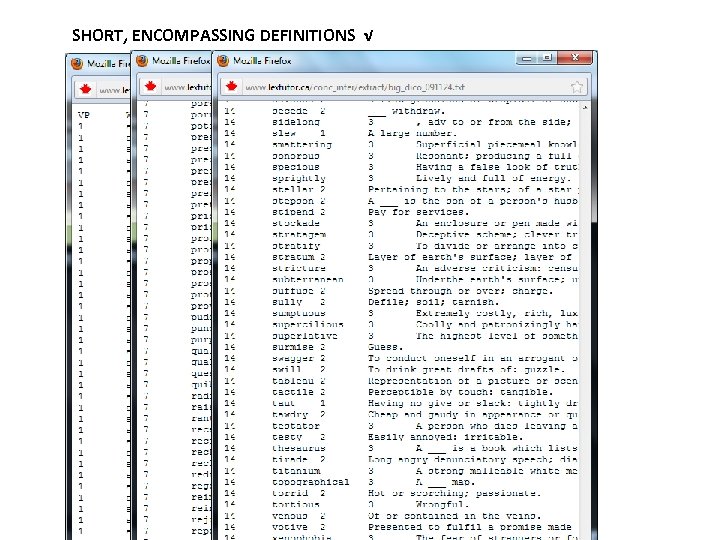Select the word "torrid"
The width and height of the screenshot is (720, 540).
point(289,493)
